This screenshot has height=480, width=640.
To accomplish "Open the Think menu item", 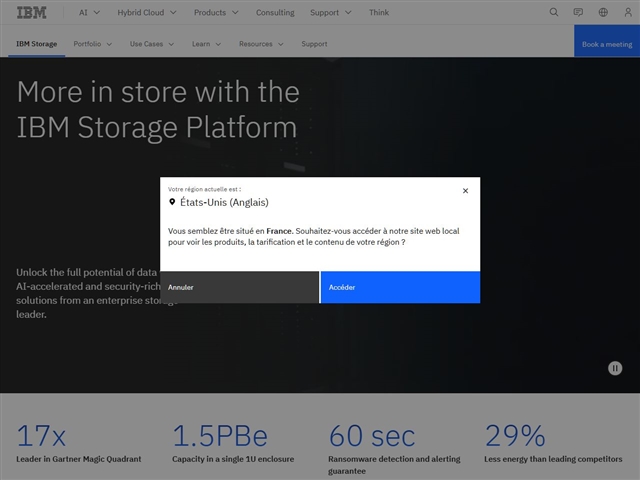I will coord(379,13).
